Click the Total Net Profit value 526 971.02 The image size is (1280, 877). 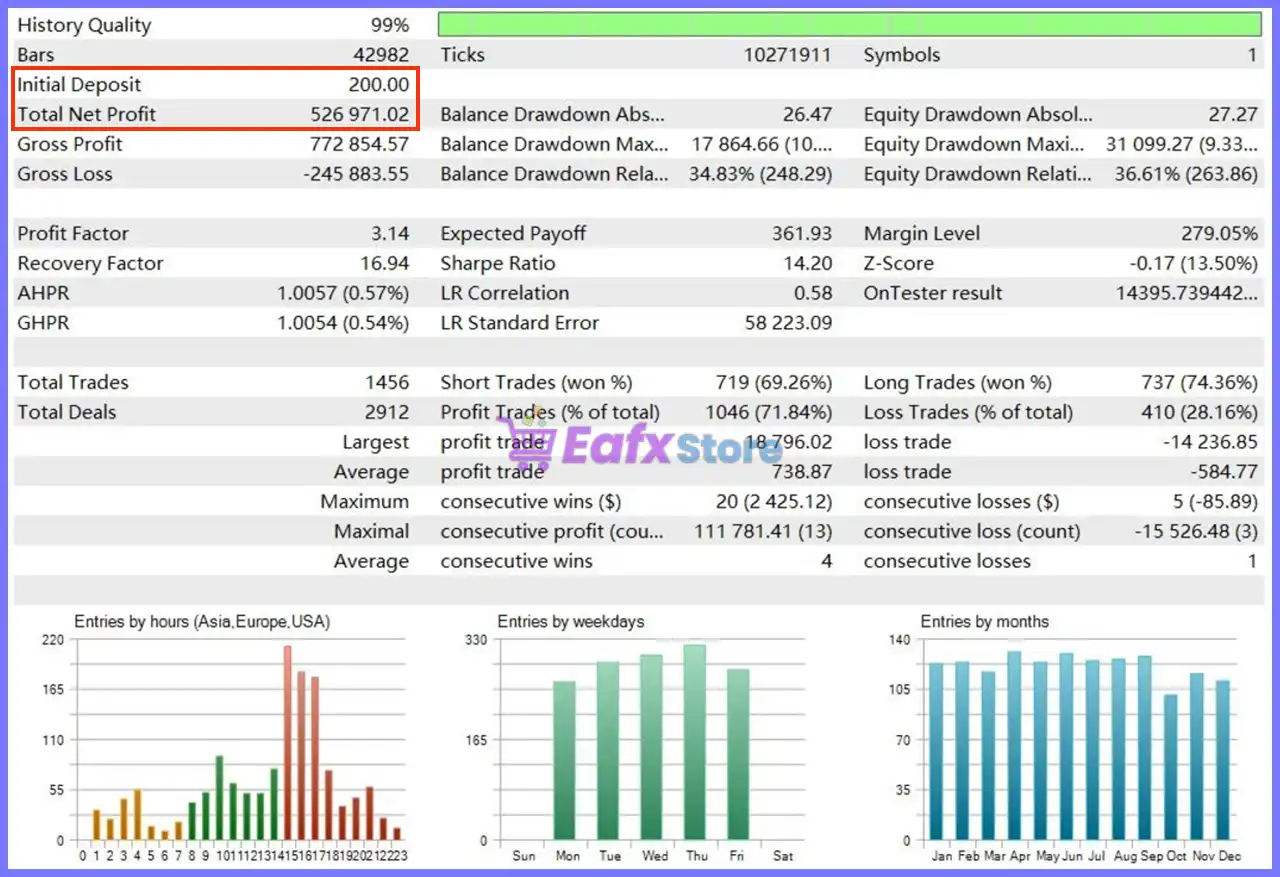tap(360, 115)
